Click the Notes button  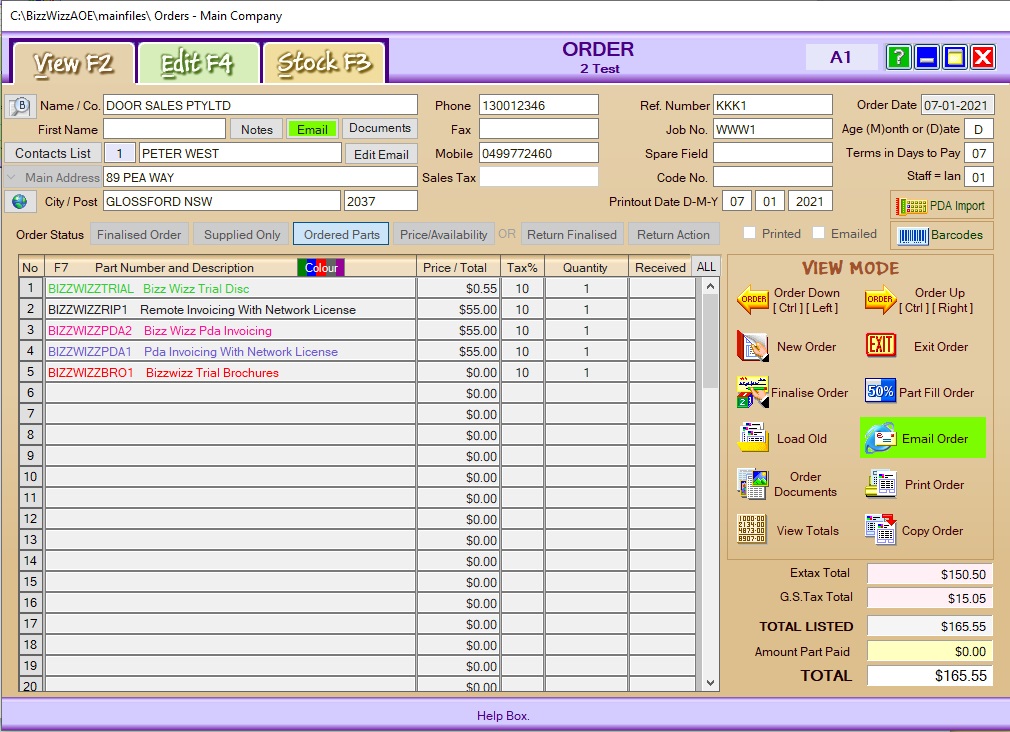pyautogui.click(x=256, y=130)
